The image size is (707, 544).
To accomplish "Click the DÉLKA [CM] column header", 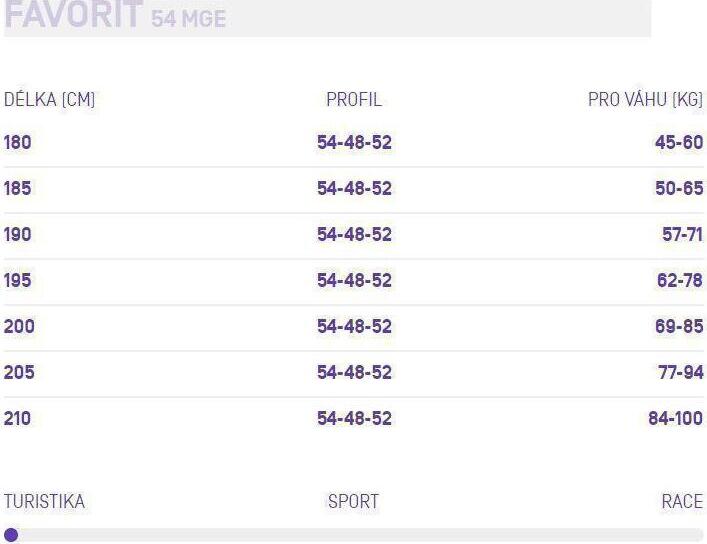I will pyautogui.click(x=50, y=99).
